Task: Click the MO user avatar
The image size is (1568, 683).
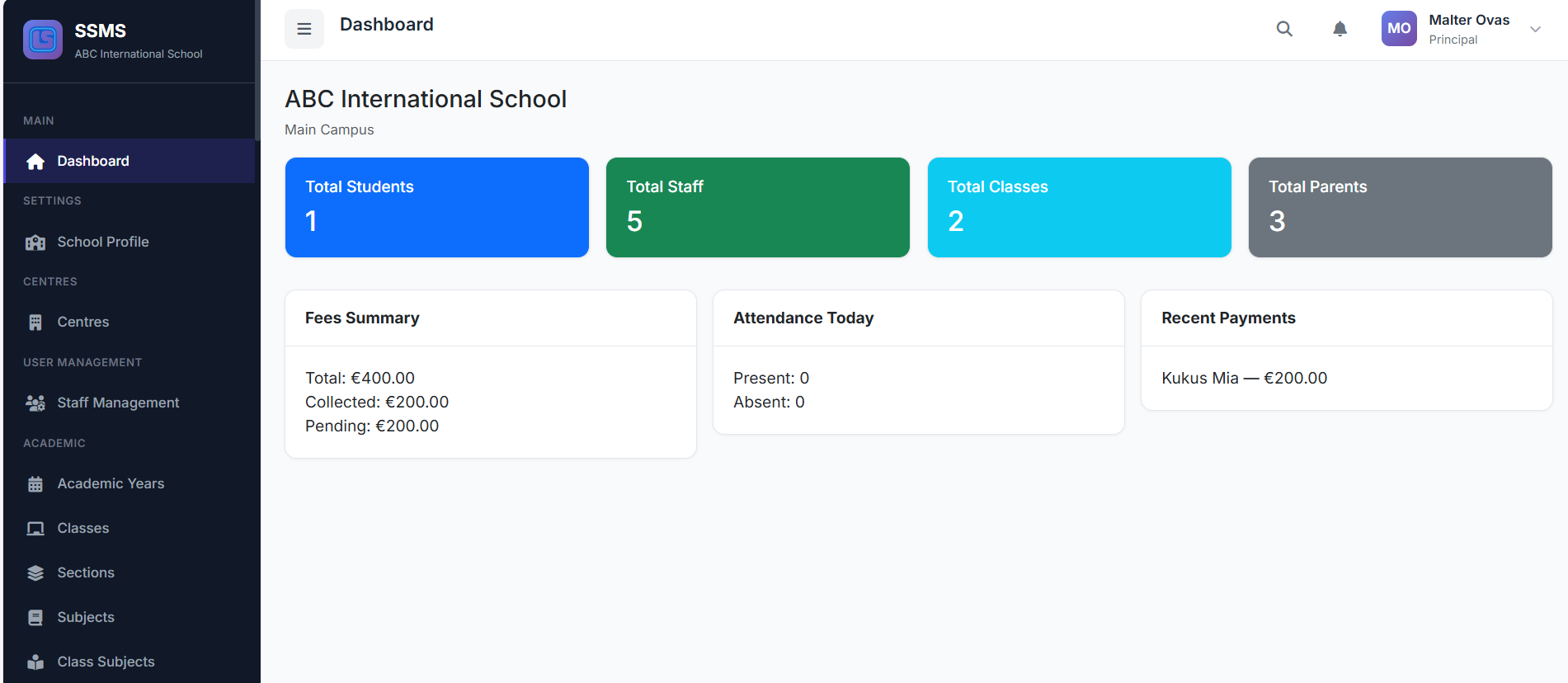Action: 1399,29
